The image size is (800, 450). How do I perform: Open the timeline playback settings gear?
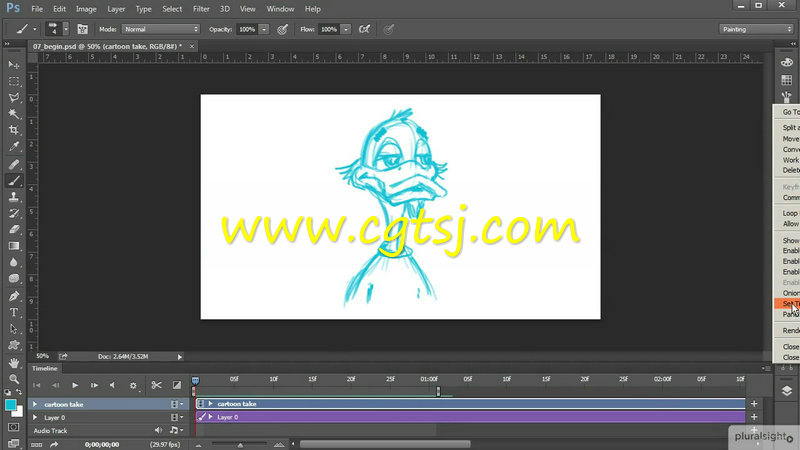133,385
